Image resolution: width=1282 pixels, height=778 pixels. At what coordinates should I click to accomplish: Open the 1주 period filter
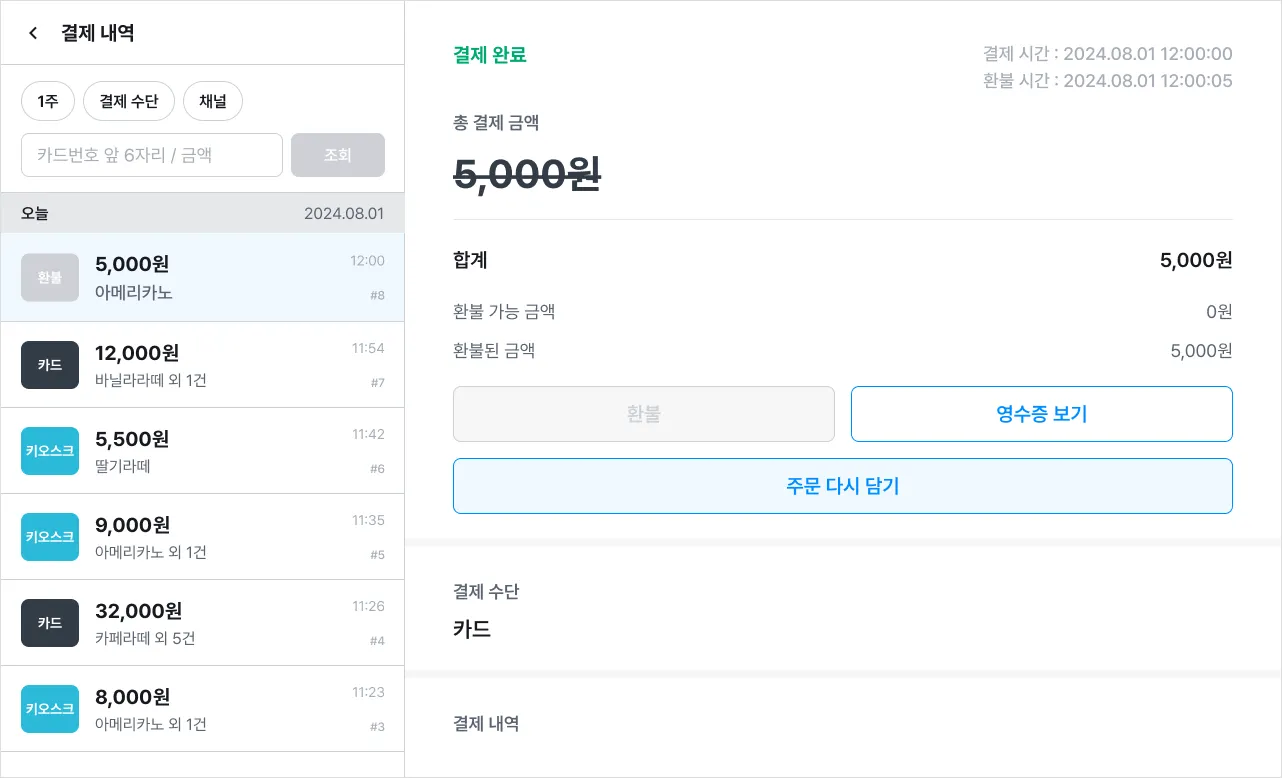[x=48, y=101]
